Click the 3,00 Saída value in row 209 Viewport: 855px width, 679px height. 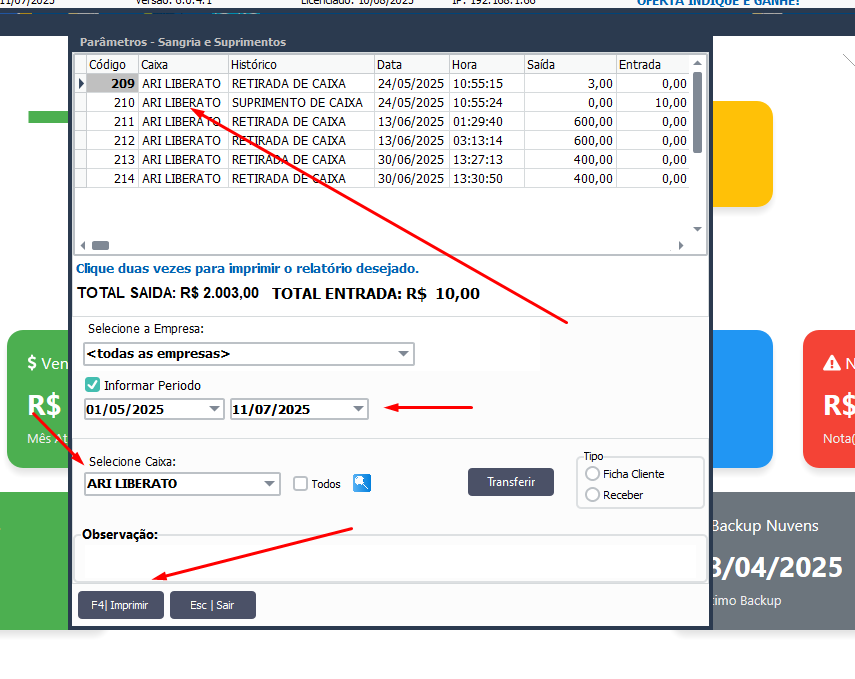click(570, 83)
